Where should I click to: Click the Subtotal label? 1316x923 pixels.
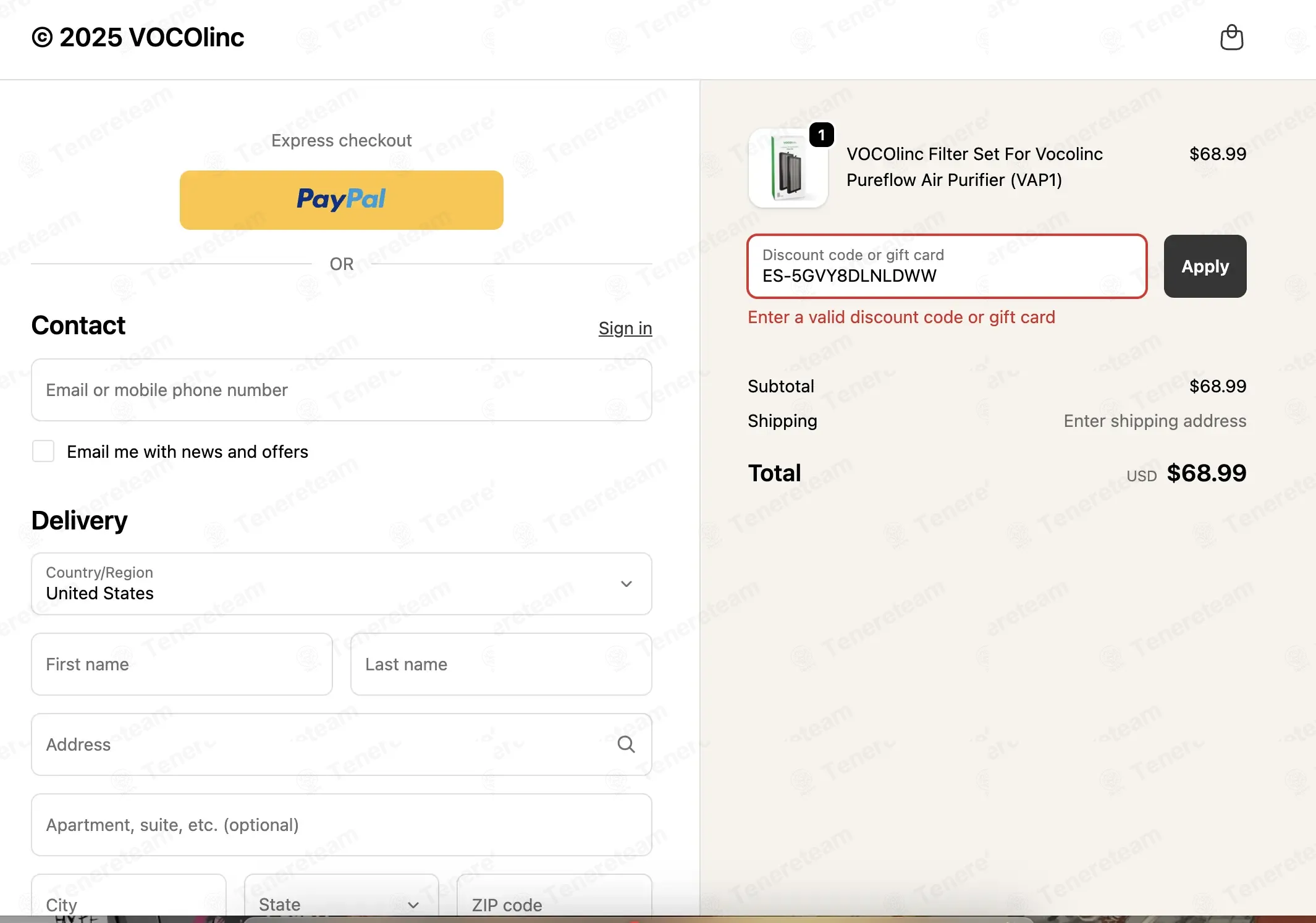781,386
